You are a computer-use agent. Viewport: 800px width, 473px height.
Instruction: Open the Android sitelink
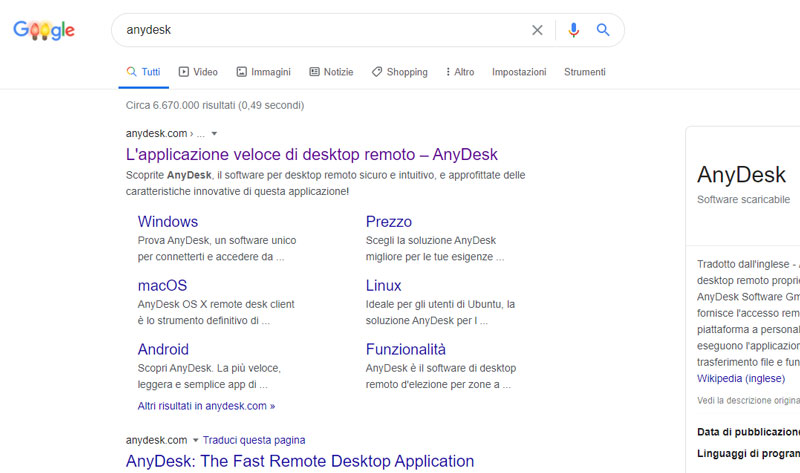(163, 349)
